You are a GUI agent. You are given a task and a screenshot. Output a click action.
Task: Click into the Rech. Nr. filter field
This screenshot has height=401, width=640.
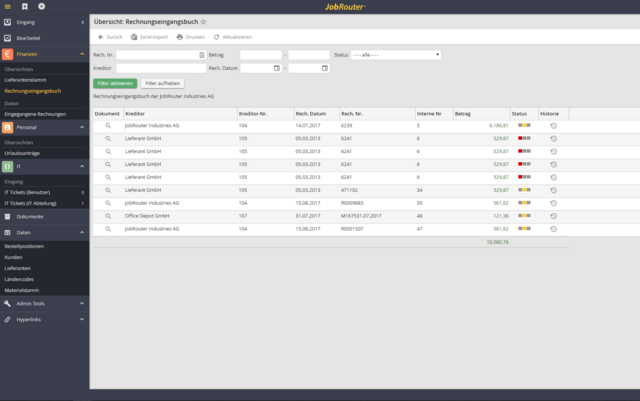(x=161, y=55)
